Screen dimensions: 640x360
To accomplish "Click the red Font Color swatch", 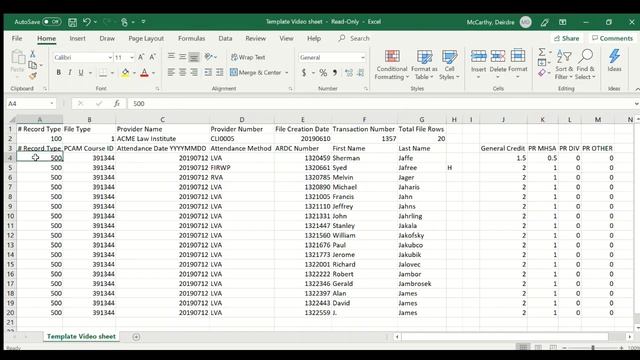I will [x=144, y=73].
